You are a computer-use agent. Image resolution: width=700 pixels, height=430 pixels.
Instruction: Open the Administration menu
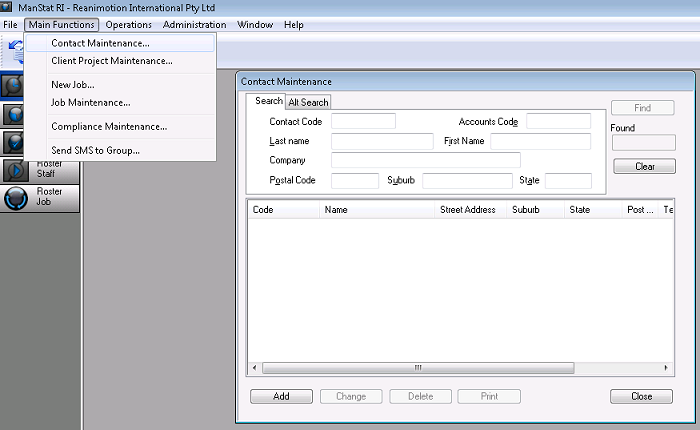tap(194, 24)
